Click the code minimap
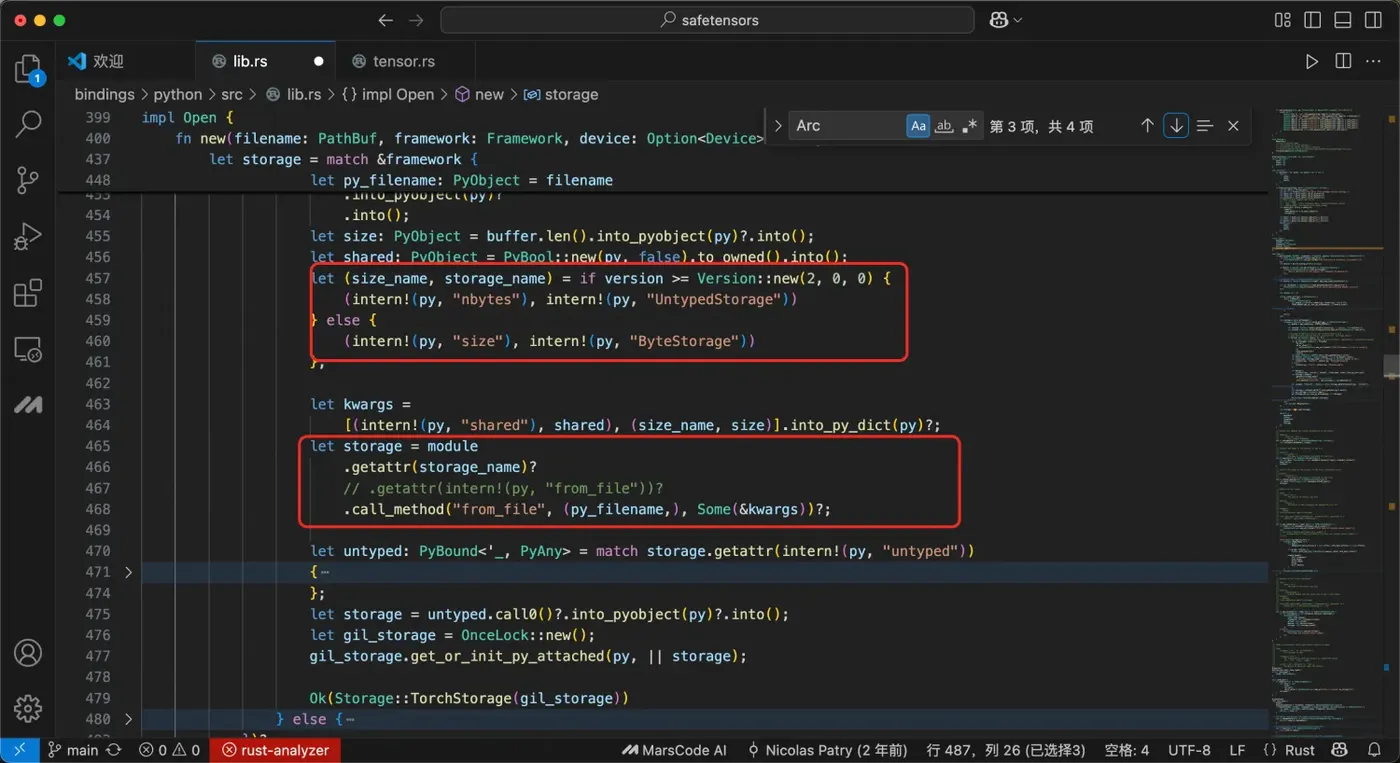 point(1326,420)
